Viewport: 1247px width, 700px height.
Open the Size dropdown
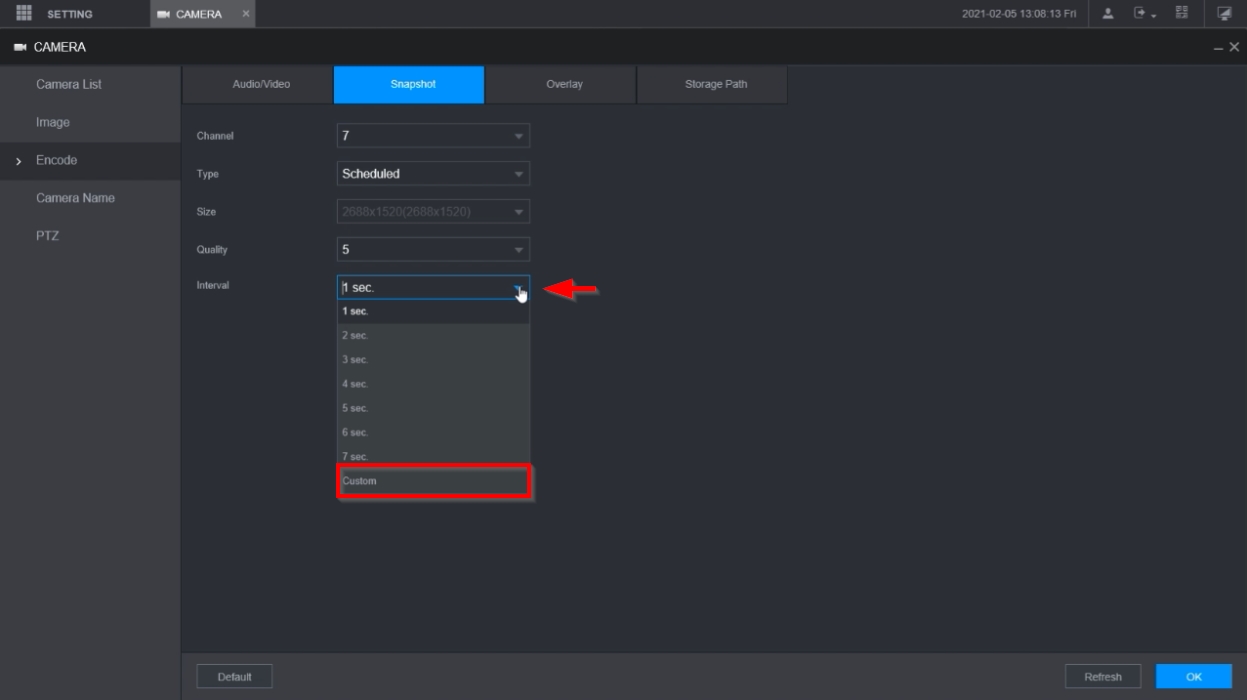[433, 211]
